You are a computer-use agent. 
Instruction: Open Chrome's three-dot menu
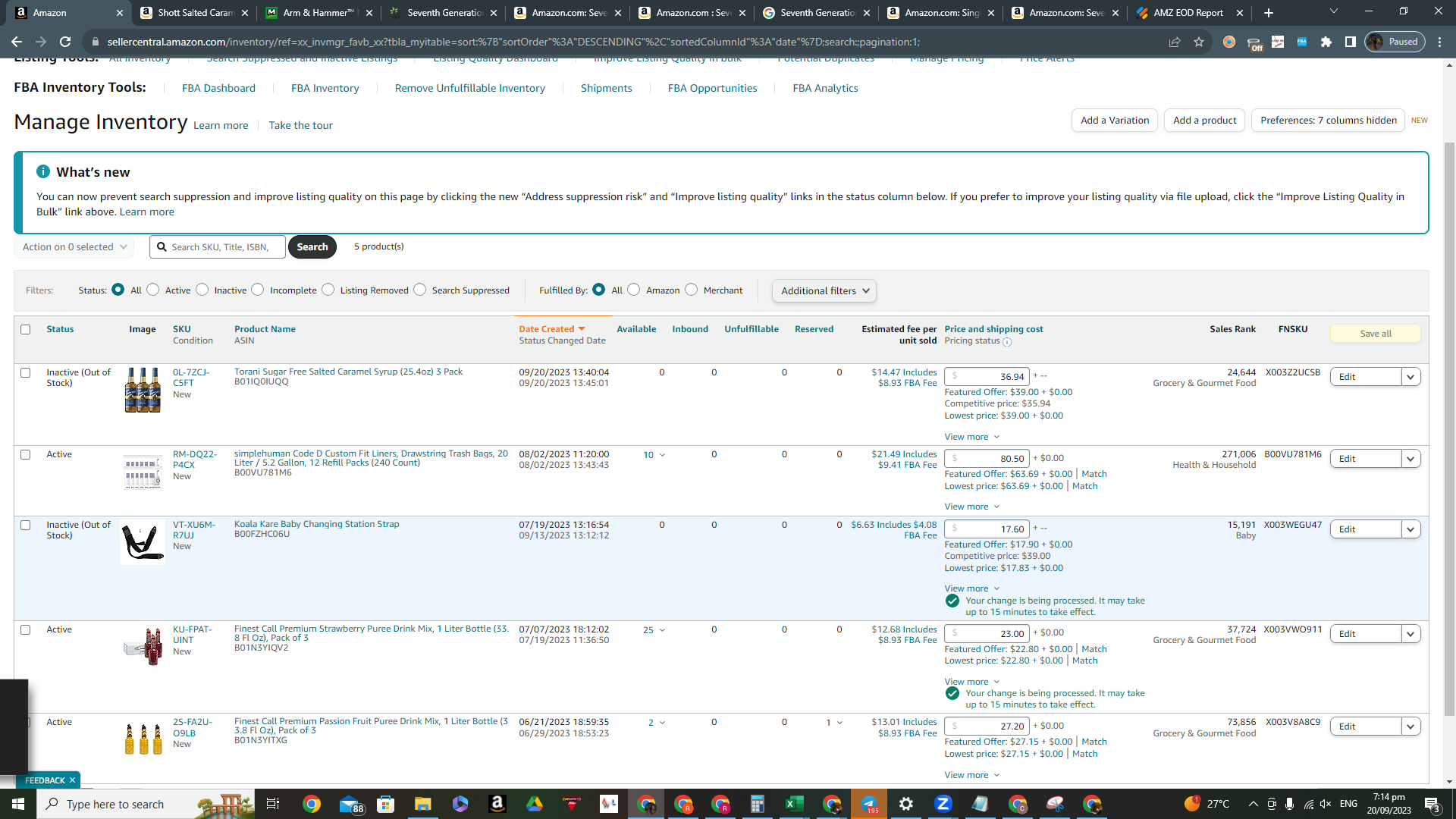click(x=1440, y=42)
